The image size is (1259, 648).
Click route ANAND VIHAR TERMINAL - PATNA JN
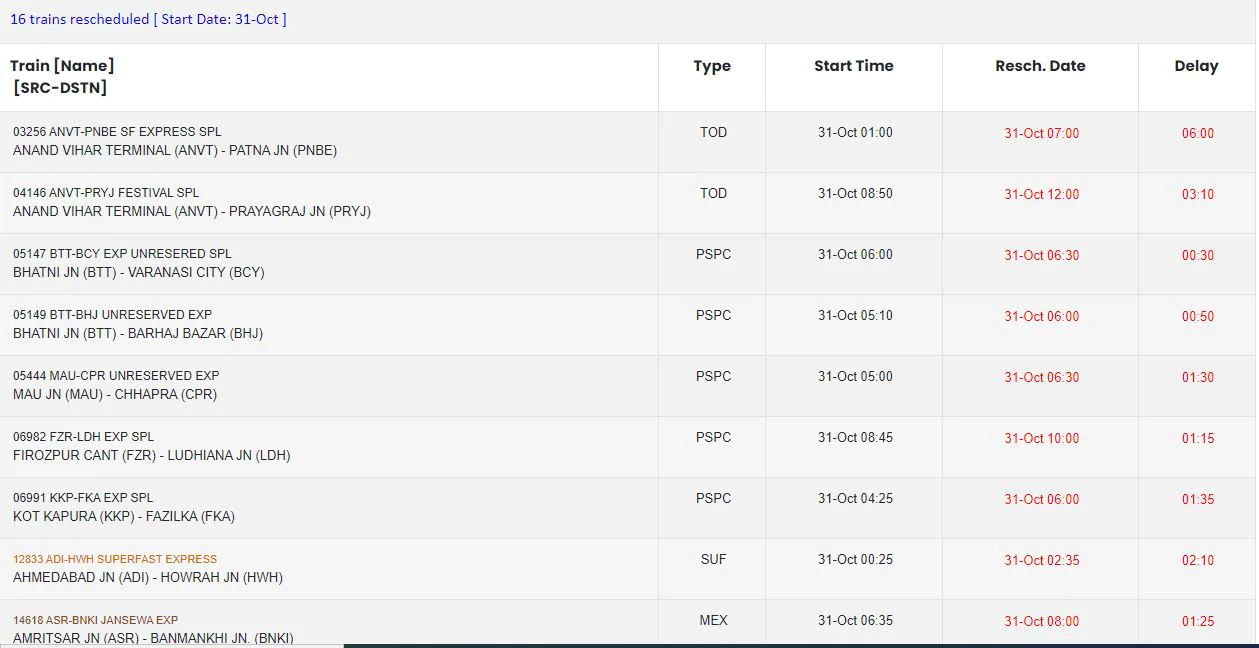(x=175, y=151)
